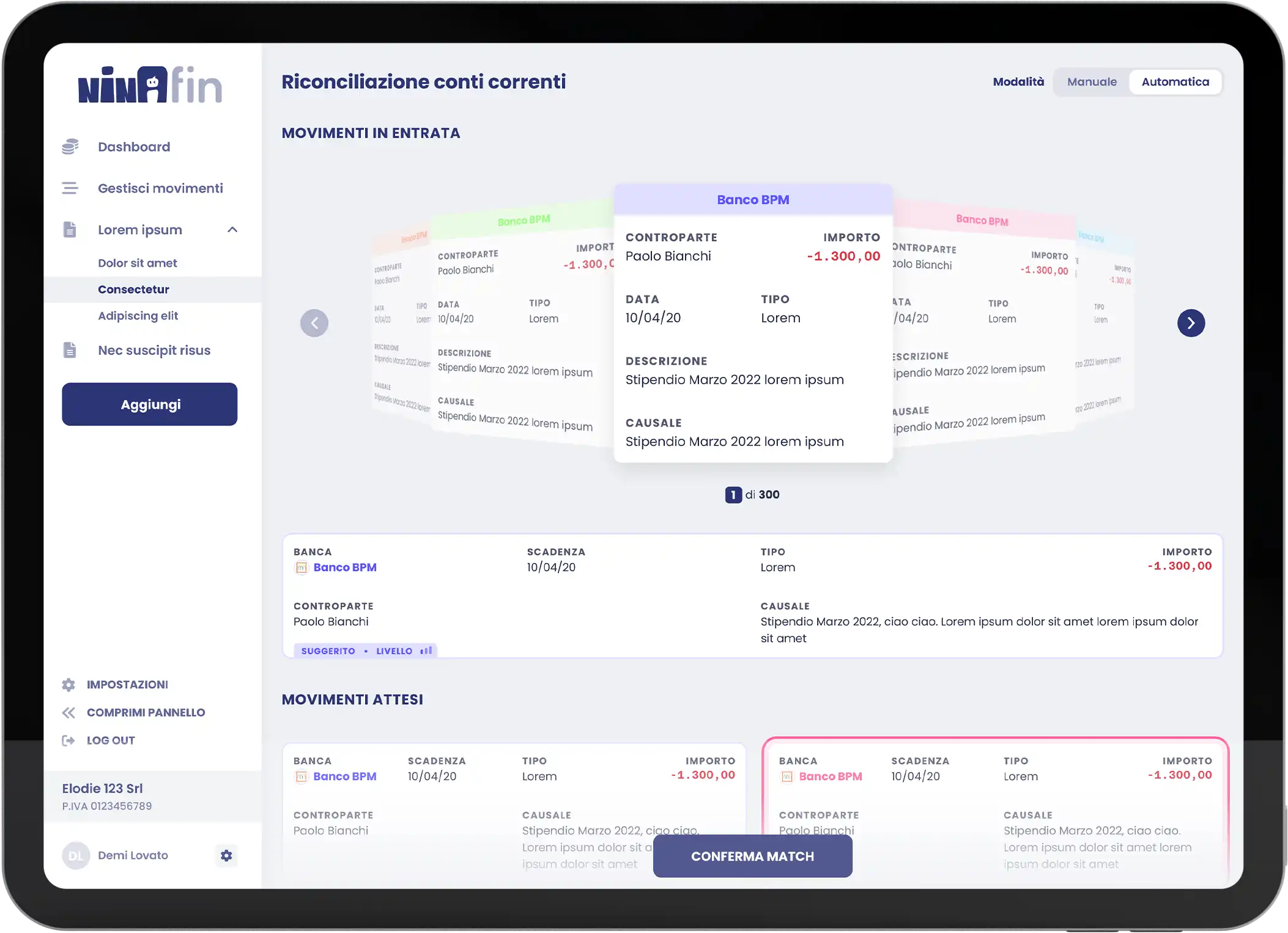The height and width of the screenshot is (933, 1288).
Task: Open user settings gear beside Demi Lovato
Action: (226, 855)
